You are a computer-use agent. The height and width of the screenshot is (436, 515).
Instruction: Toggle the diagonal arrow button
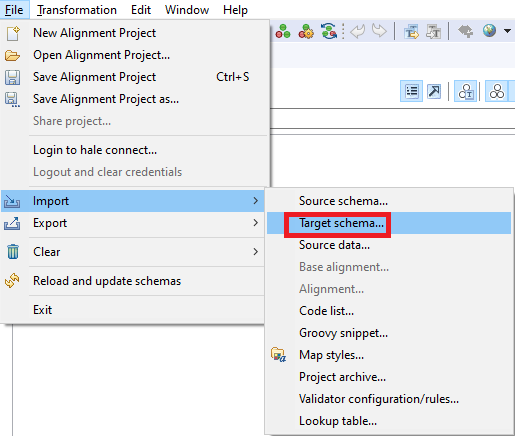pyautogui.click(x=434, y=91)
